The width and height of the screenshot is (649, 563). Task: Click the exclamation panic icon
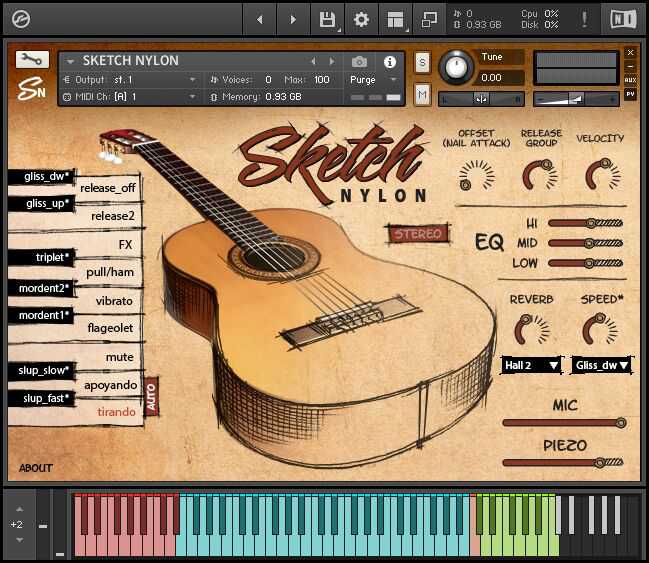(x=584, y=19)
